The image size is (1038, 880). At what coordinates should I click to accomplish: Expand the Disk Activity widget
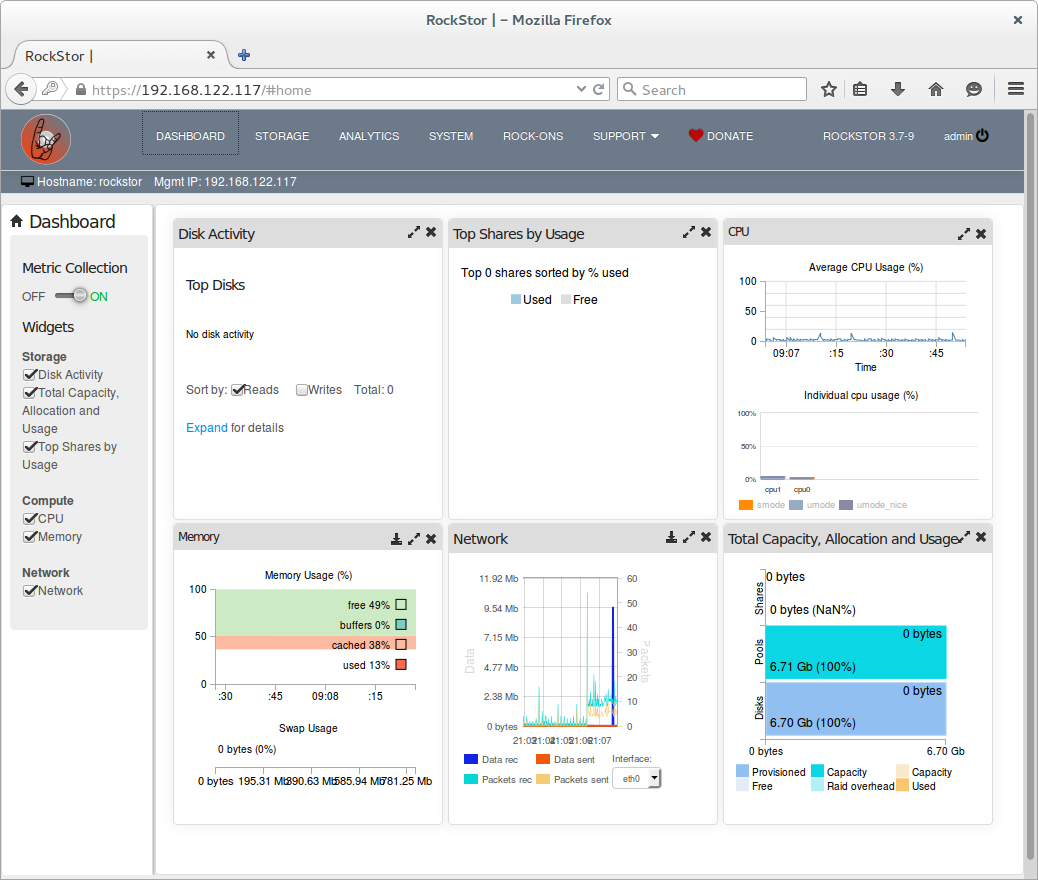pyautogui.click(x=414, y=232)
